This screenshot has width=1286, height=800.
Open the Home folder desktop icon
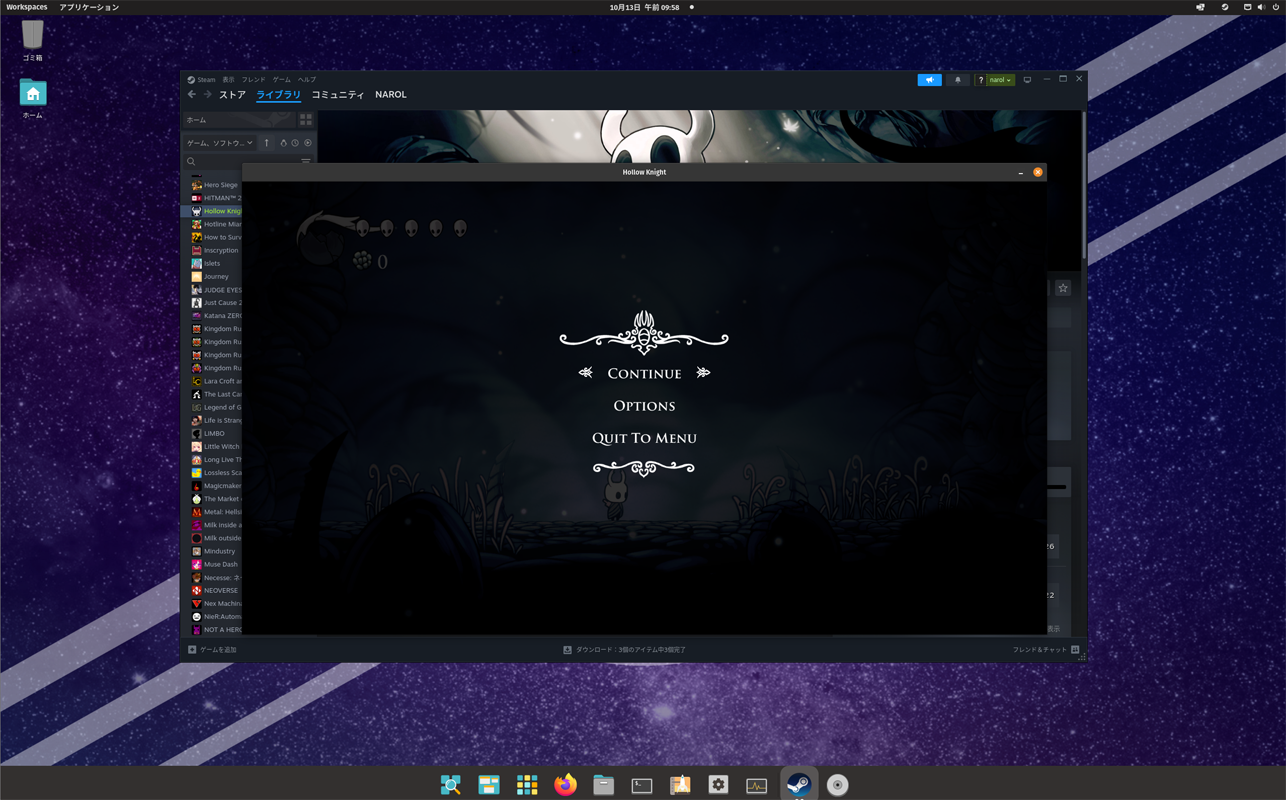[32, 93]
